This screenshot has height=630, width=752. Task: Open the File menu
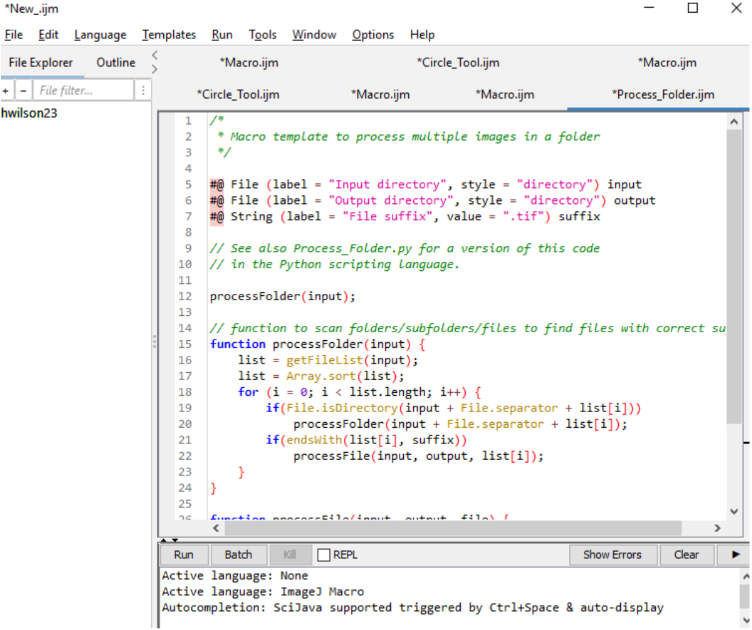click(13, 35)
